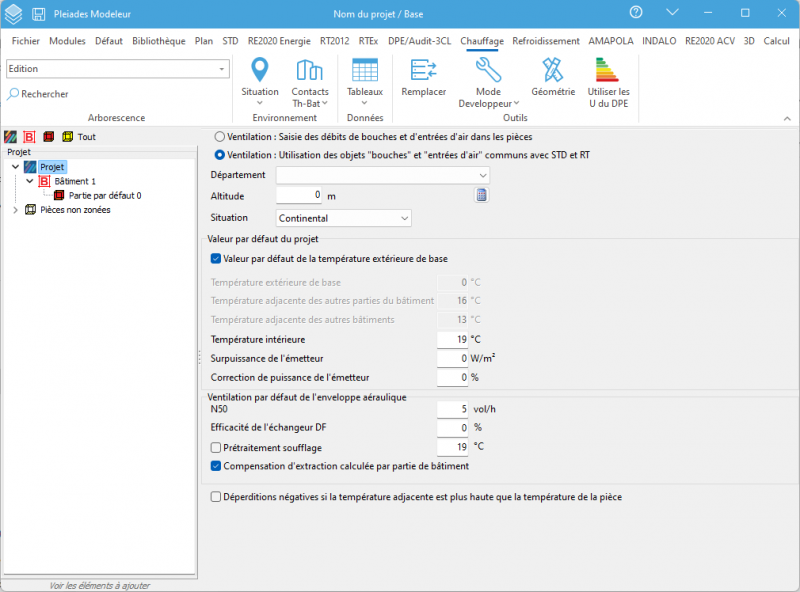
Task: Open the 3D tab
Action: [x=748, y=41]
